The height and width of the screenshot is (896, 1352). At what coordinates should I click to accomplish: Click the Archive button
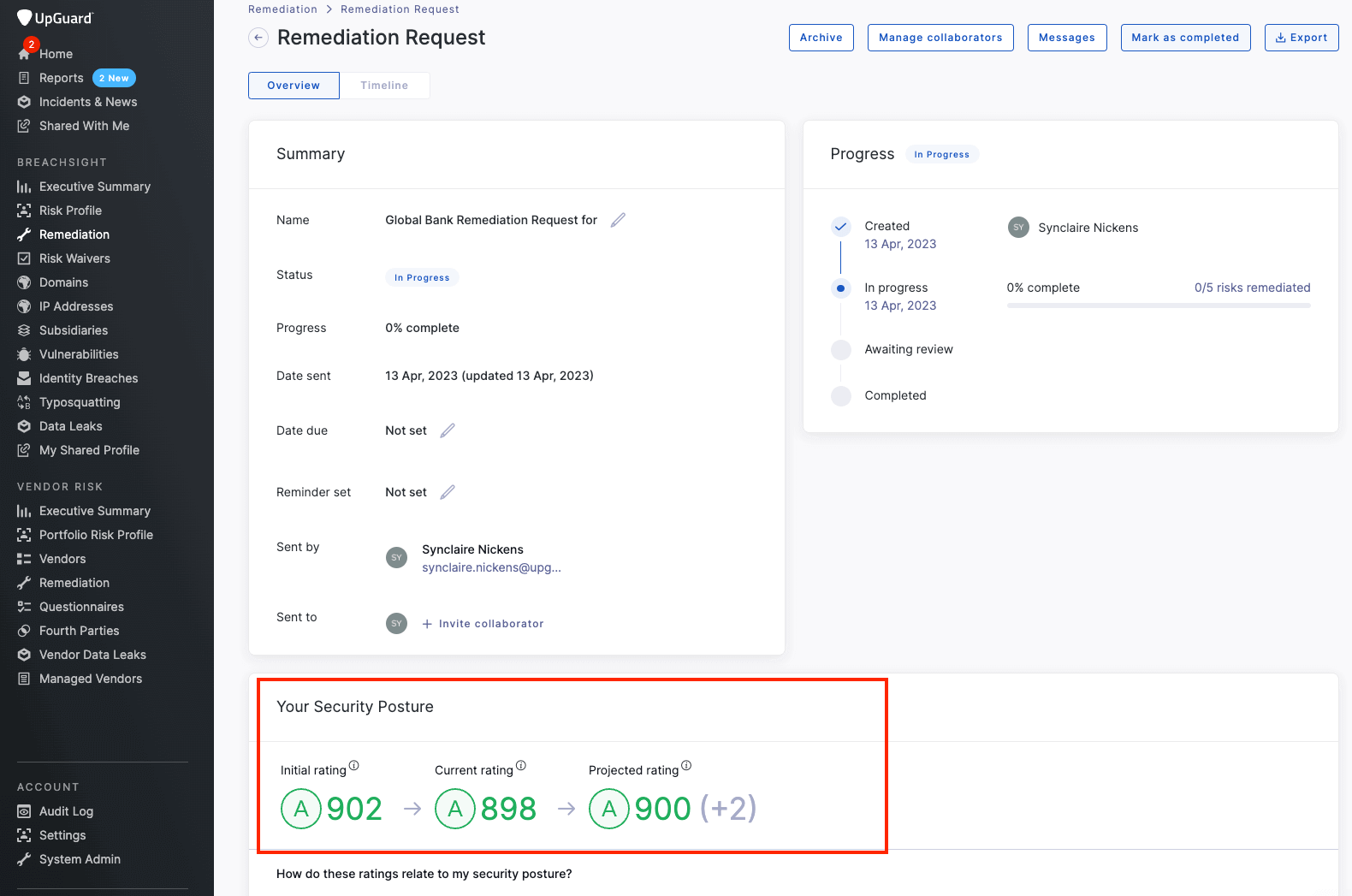tap(821, 38)
